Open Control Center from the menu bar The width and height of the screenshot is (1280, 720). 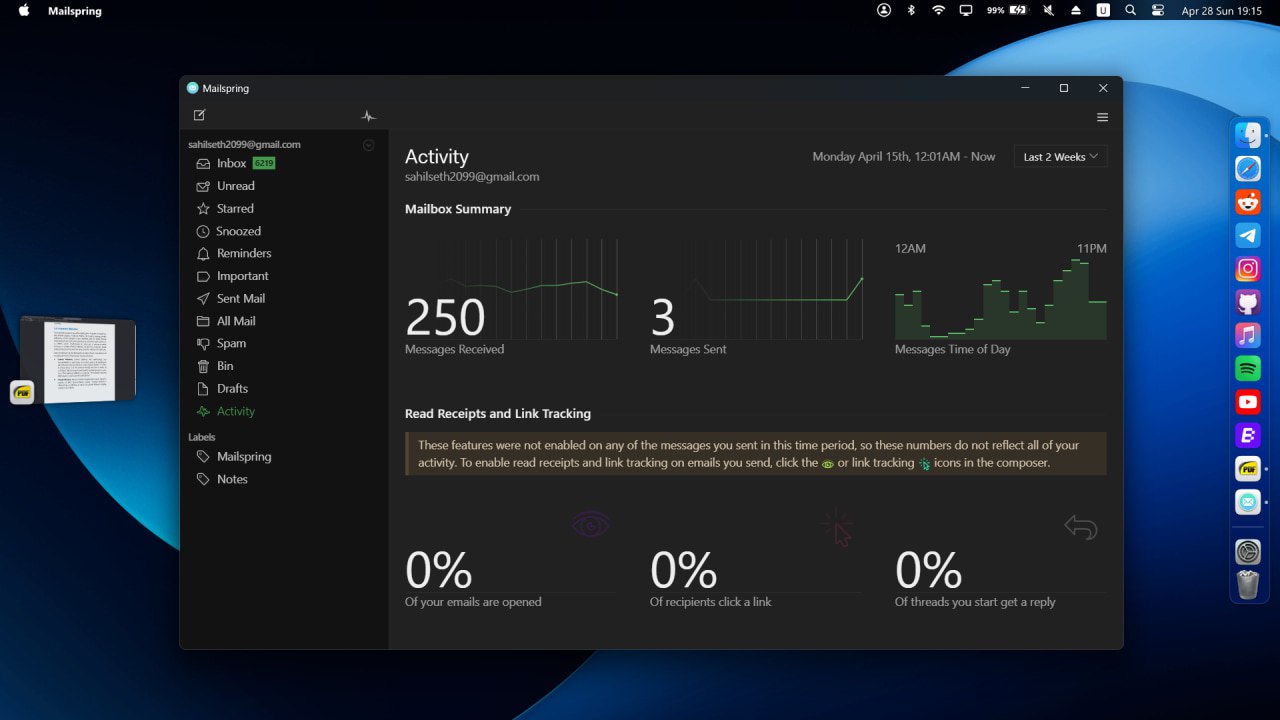(x=1158, y=10)
